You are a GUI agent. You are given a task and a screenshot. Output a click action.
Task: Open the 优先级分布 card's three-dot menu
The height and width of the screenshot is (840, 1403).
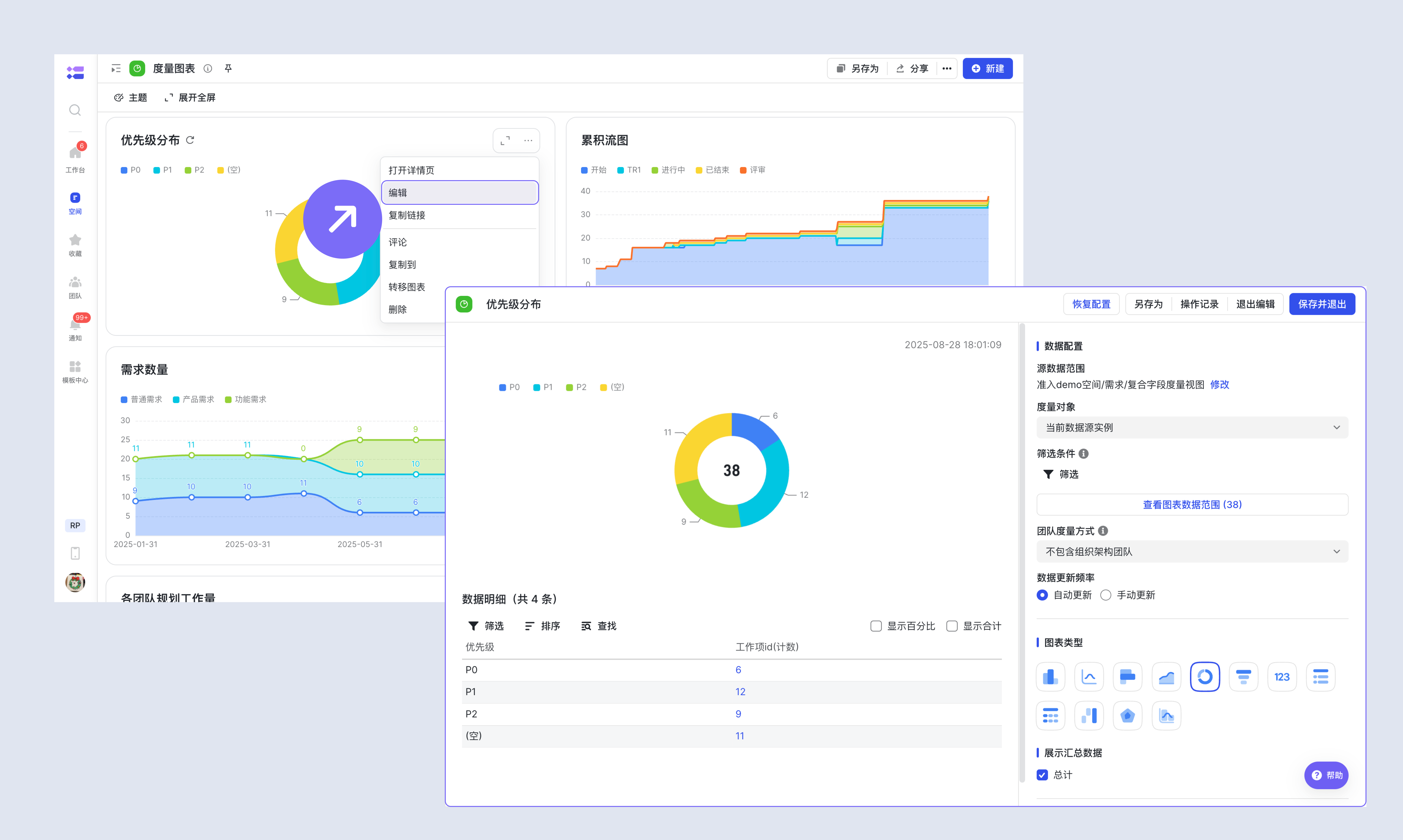click(528, 140)
